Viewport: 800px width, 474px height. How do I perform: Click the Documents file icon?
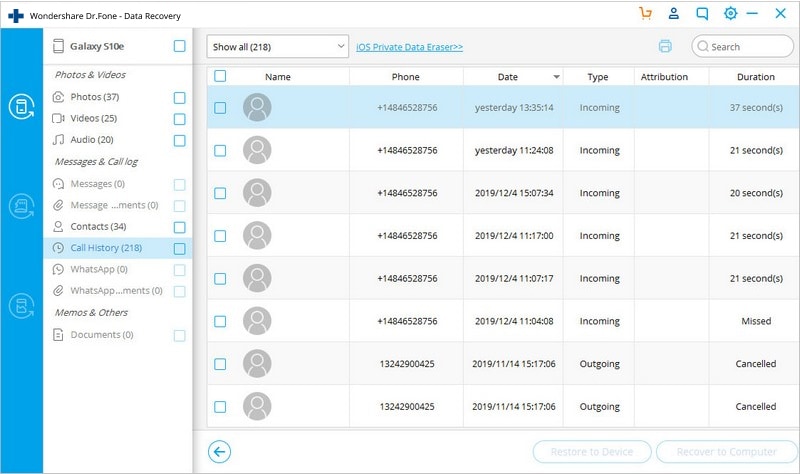58,335
